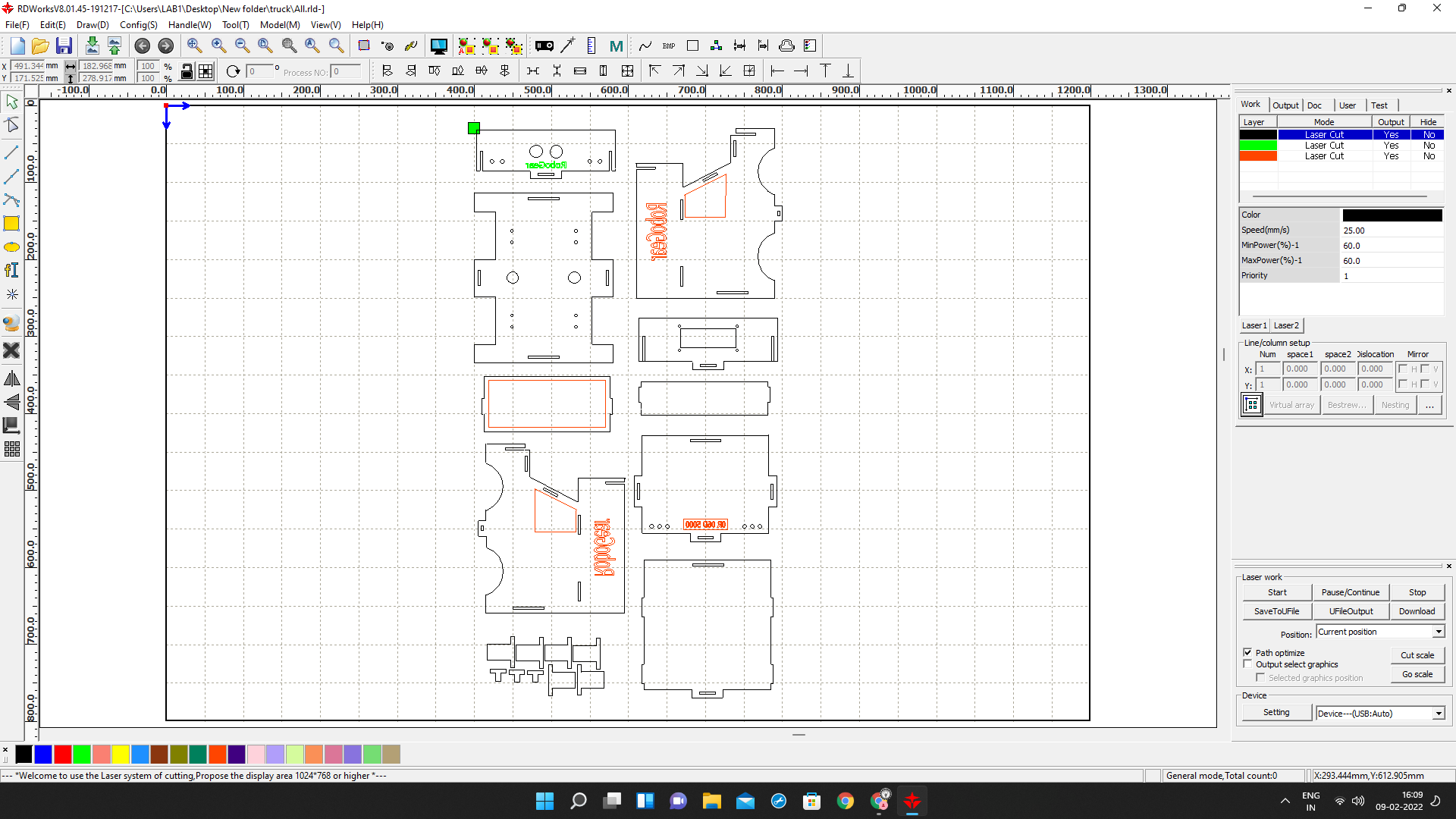Screen dimensions: 1456x819
Task: Open the Position dropdown
Action: [x=1438, y=632]
